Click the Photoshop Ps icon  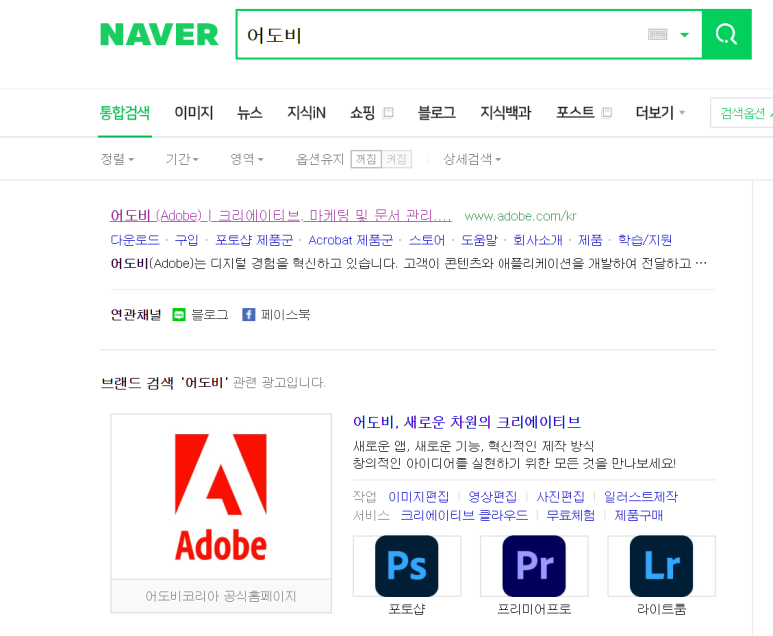(407, 566)
